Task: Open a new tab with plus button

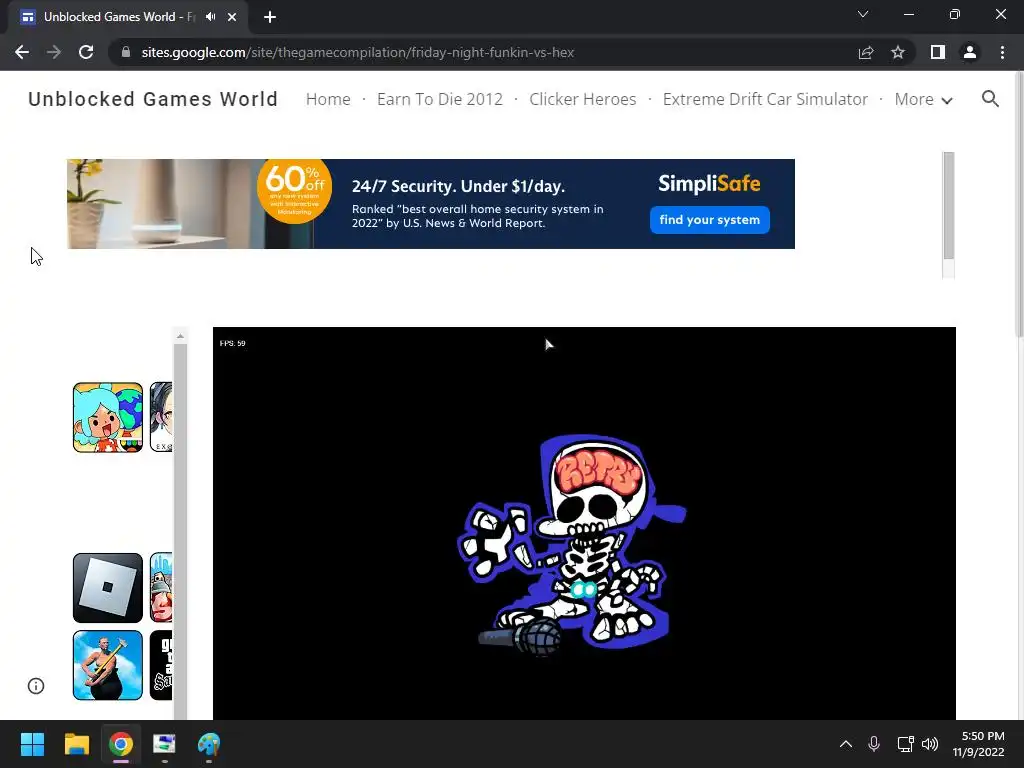Action: pyautogui.click(x=270, y=17)
